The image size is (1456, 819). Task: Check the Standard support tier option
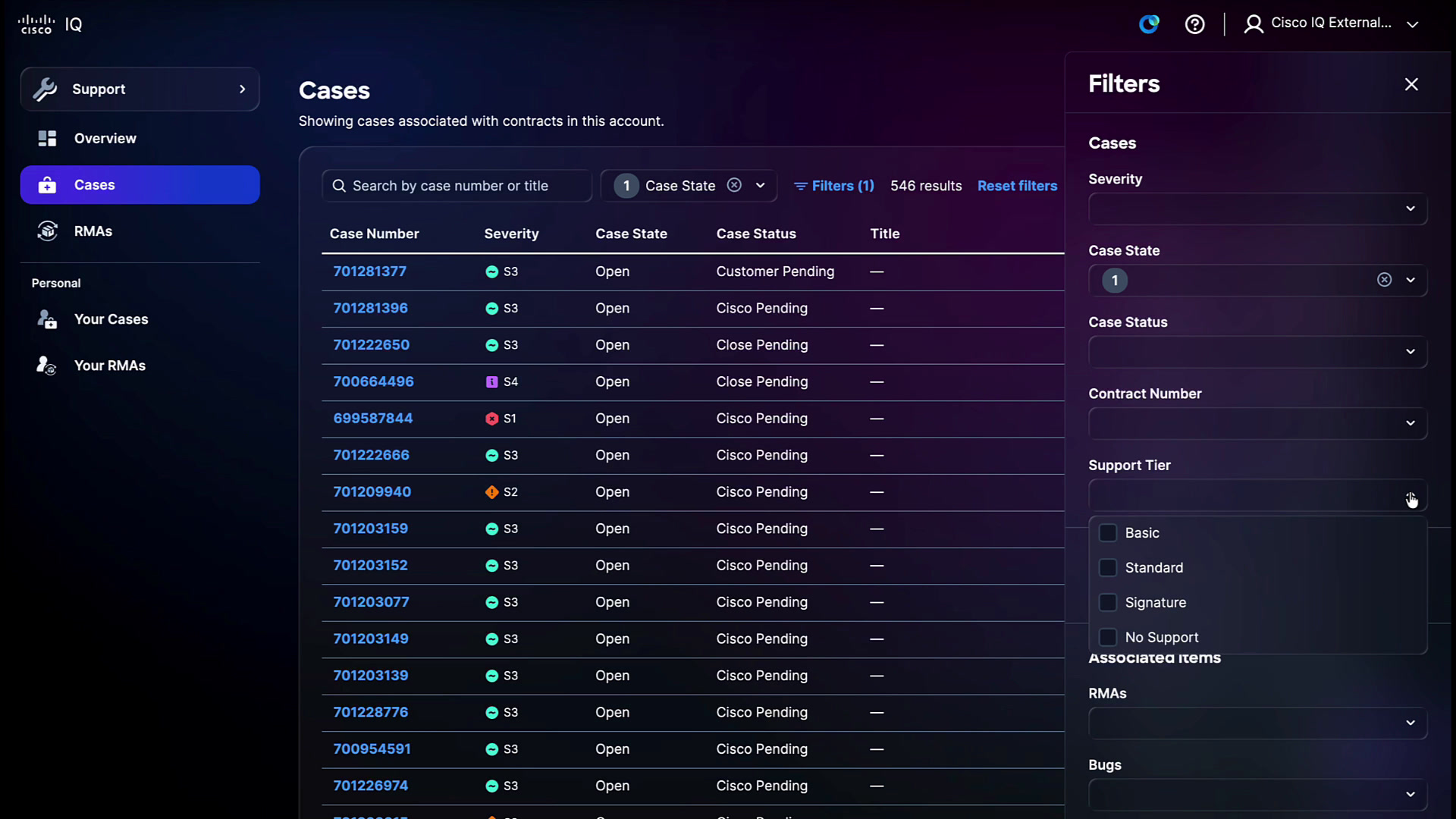1108,568
